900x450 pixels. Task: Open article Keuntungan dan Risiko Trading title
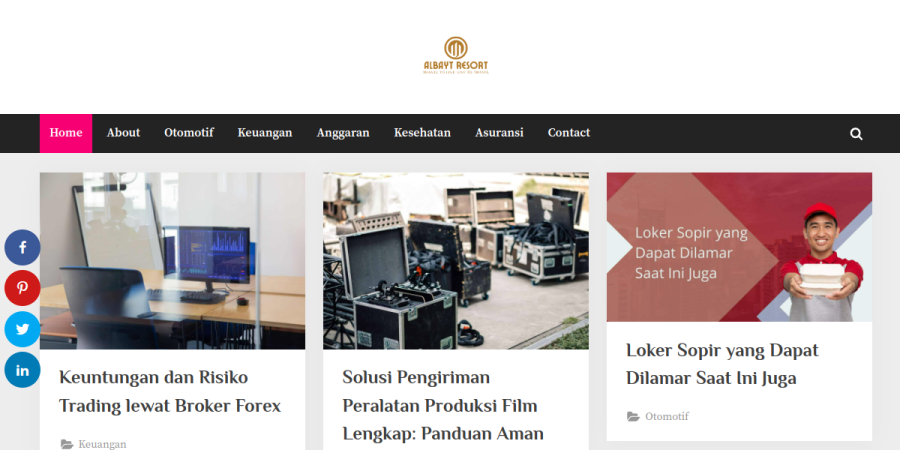point(170,391)
